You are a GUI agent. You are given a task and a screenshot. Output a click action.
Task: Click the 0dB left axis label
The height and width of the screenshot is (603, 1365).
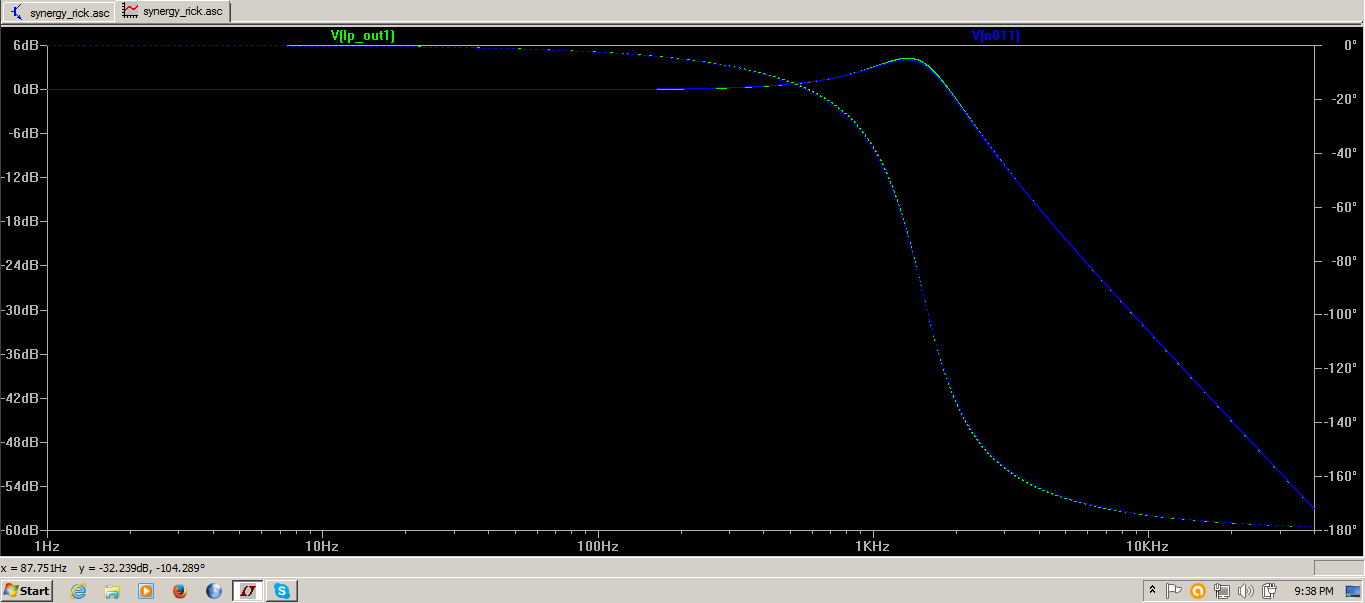(26, 89)
